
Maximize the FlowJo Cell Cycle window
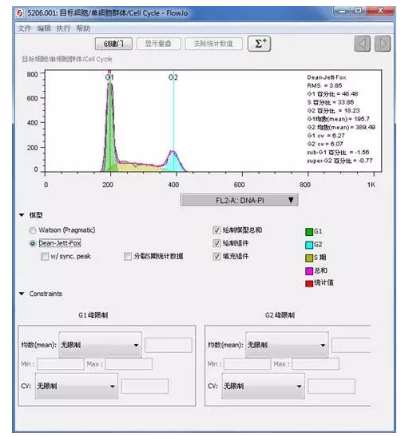point(358,11)
